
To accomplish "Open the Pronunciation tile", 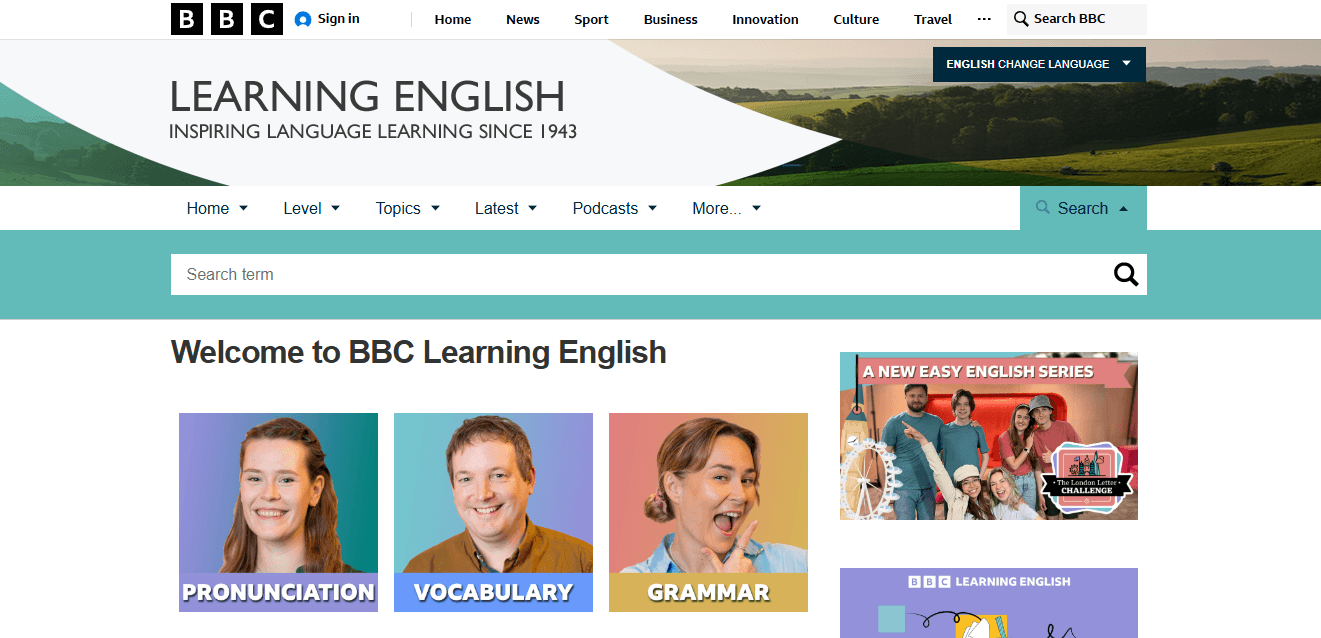I will [x=278, y=512].
